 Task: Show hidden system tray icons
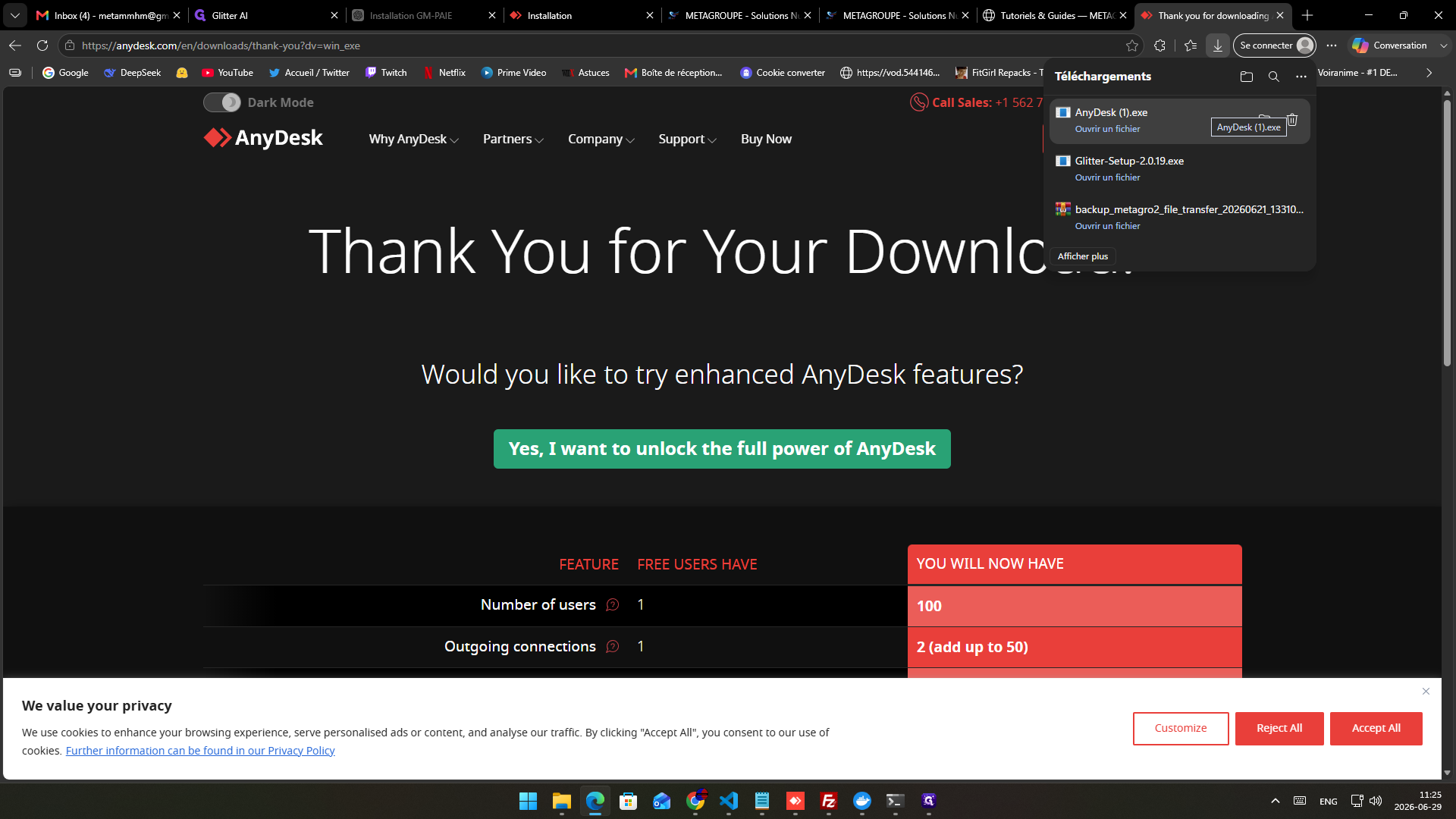[1275, 801]
